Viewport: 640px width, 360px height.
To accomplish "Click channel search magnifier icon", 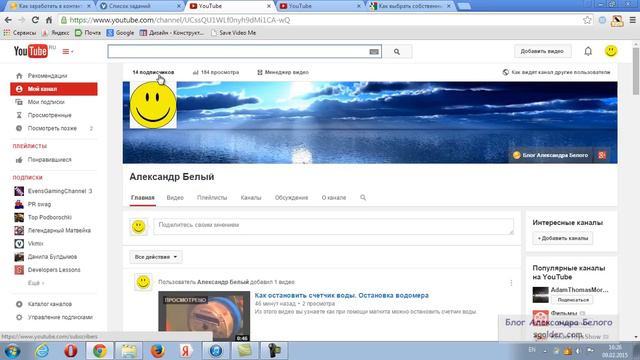I will tap(363, 198).
